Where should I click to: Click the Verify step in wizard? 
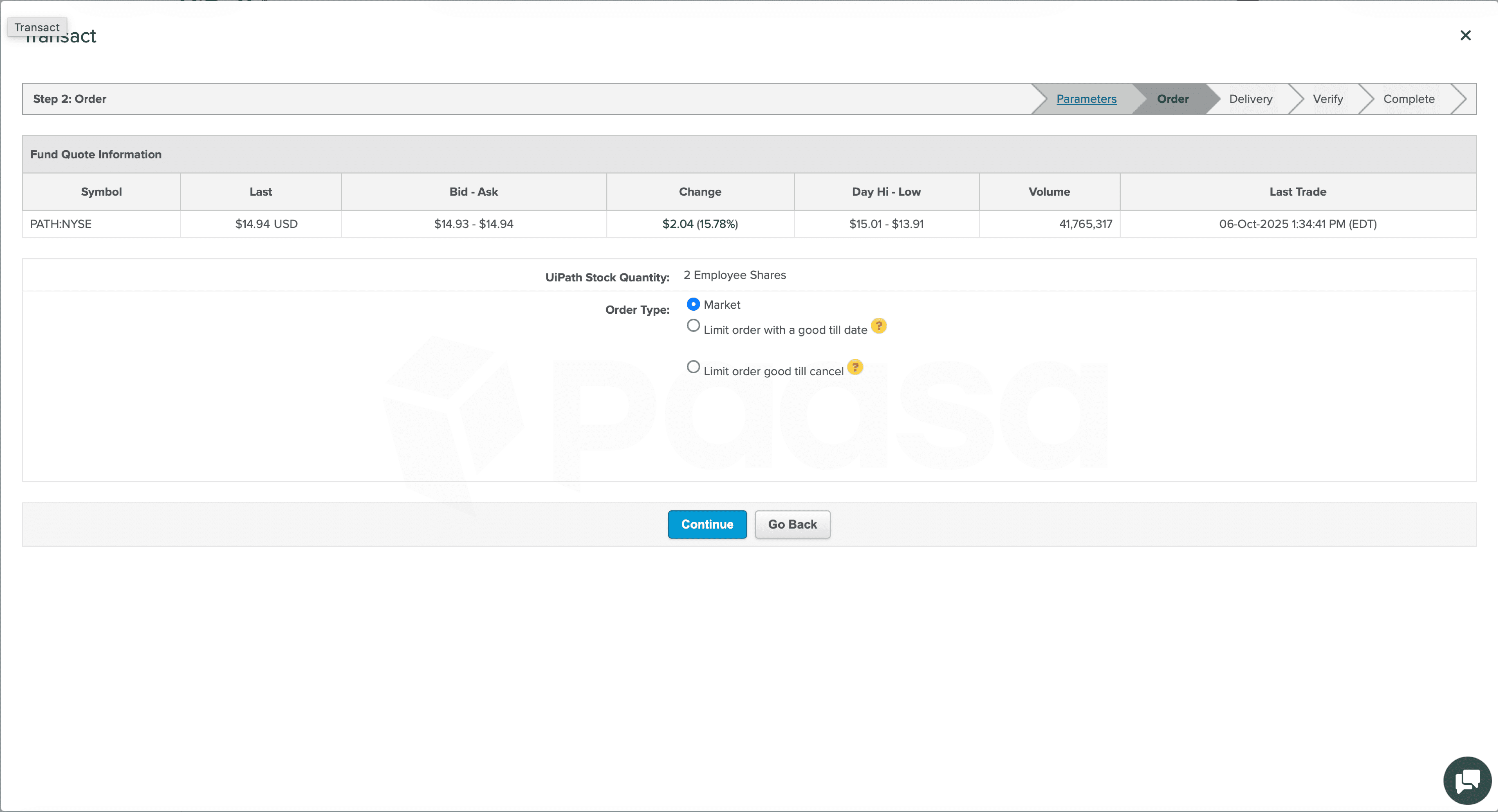click(1327, 99)
